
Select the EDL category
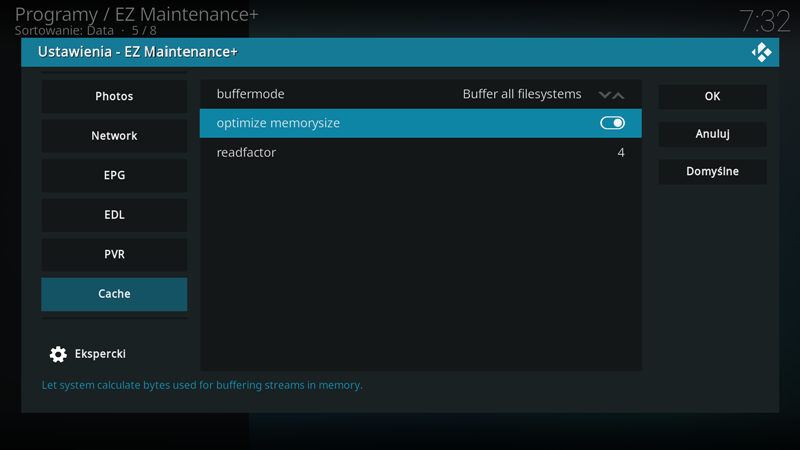pyautogui.click(x=114, y=215)
